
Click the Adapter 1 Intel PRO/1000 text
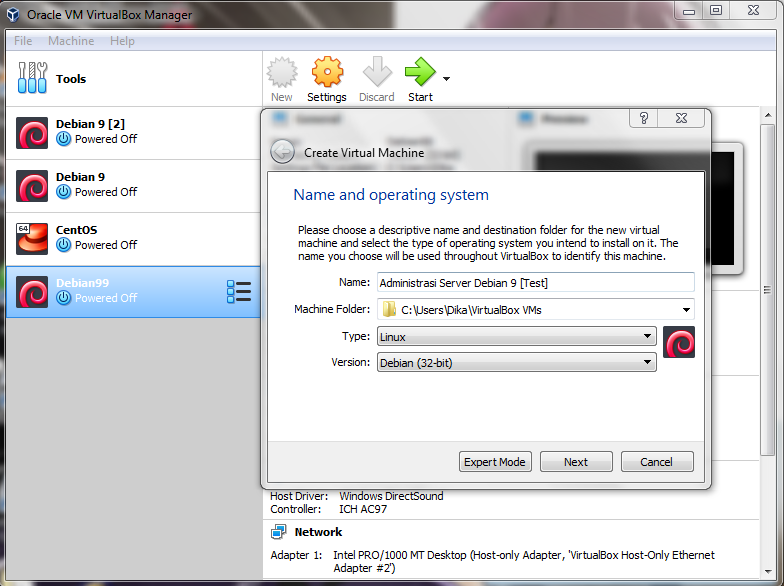tap(524, 562)
